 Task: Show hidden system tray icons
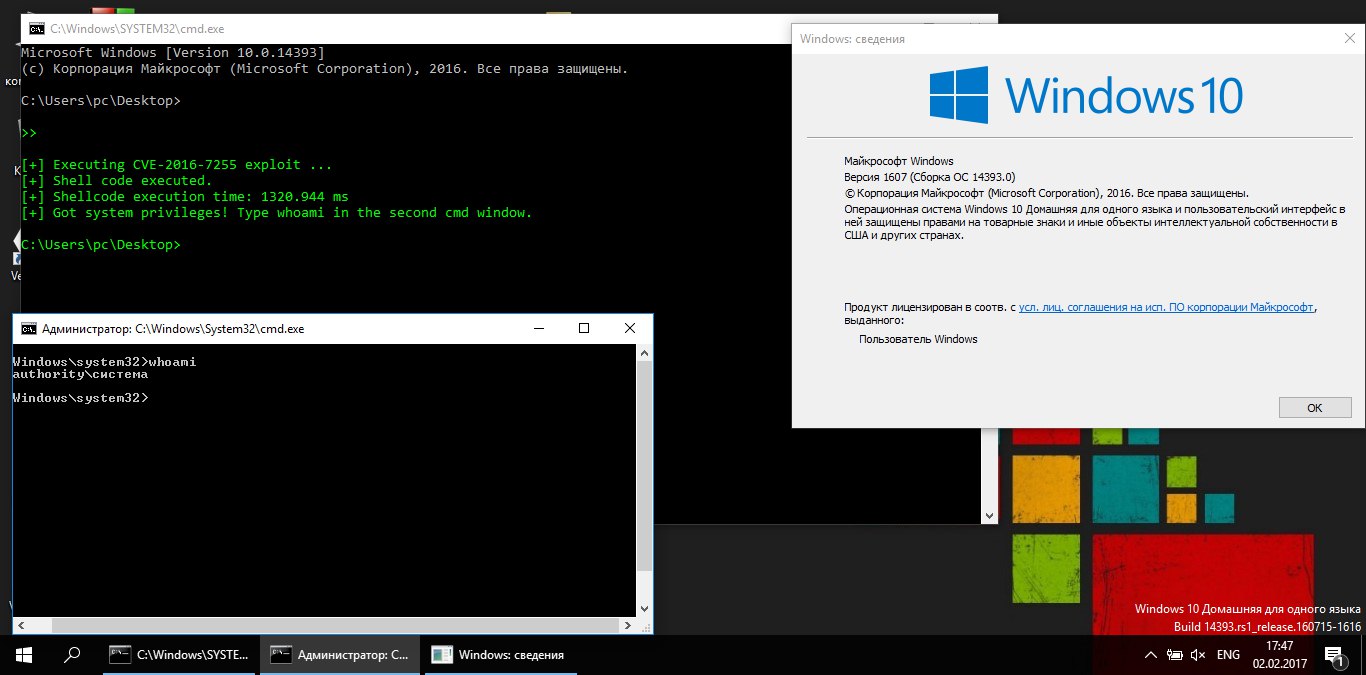click(x=1149, y=655)
